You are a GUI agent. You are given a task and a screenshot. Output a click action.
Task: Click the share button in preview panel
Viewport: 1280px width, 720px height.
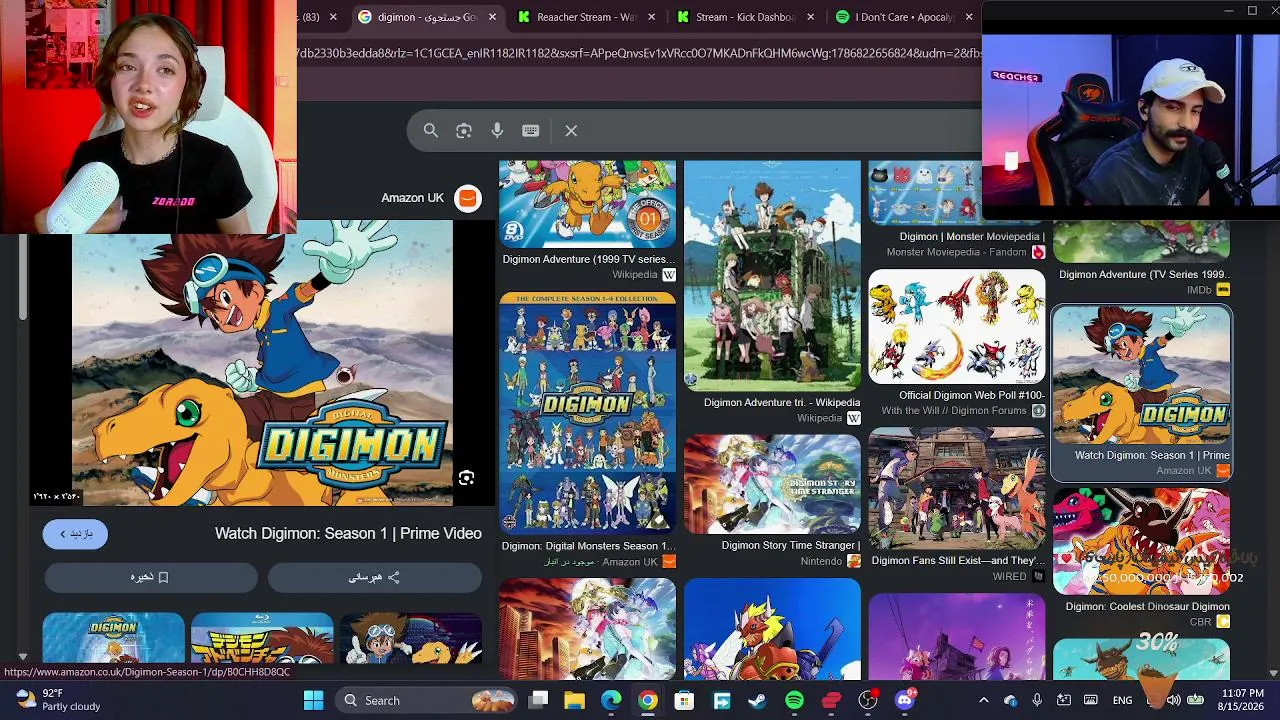[374, 577]
